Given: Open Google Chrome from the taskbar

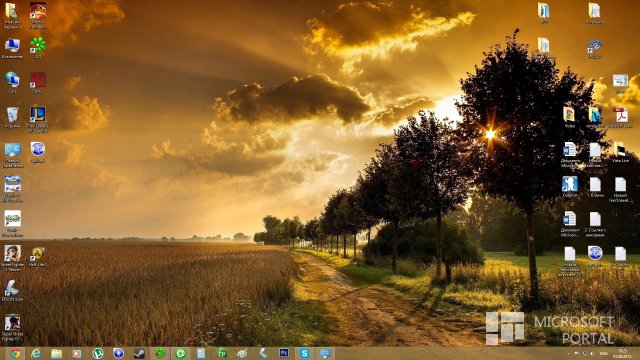Looking at the screenshot, I should 15,353.
